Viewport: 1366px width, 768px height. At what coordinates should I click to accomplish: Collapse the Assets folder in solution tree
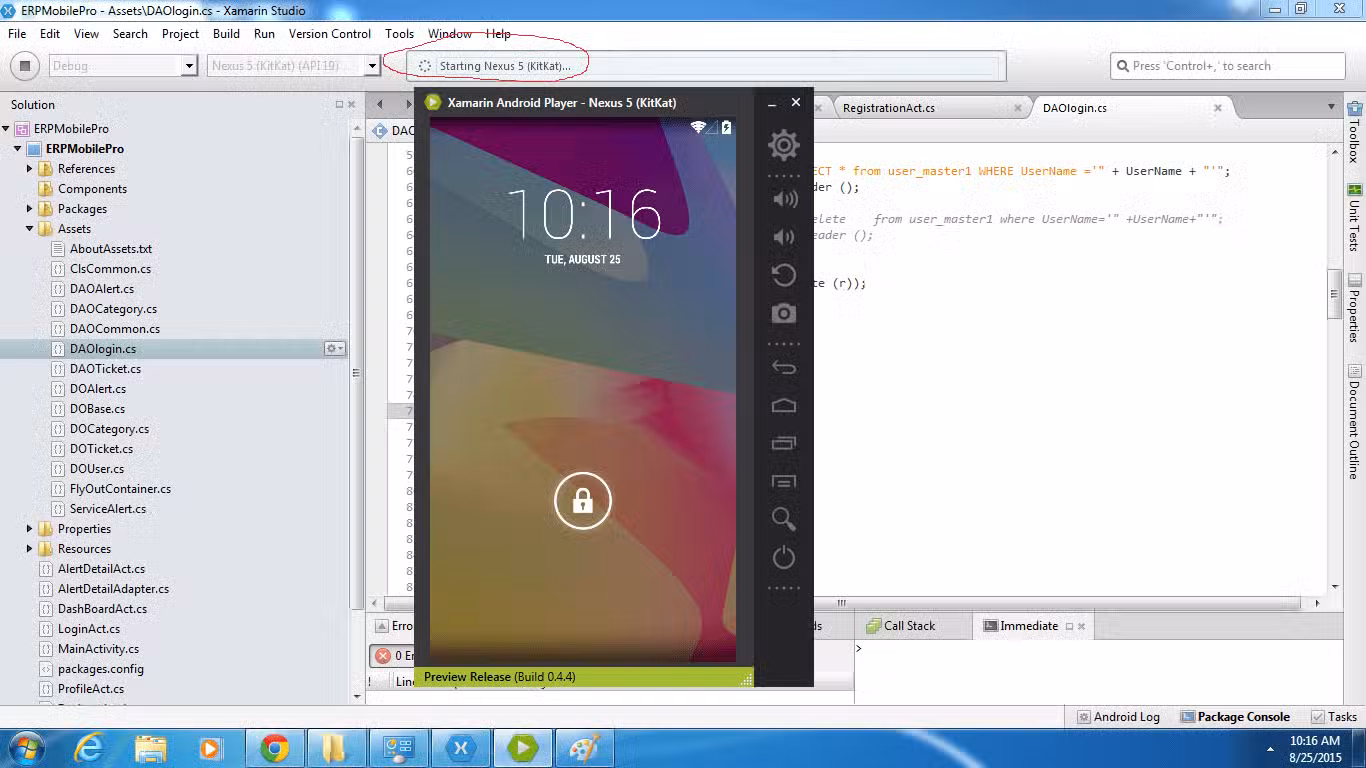[30, 229]
